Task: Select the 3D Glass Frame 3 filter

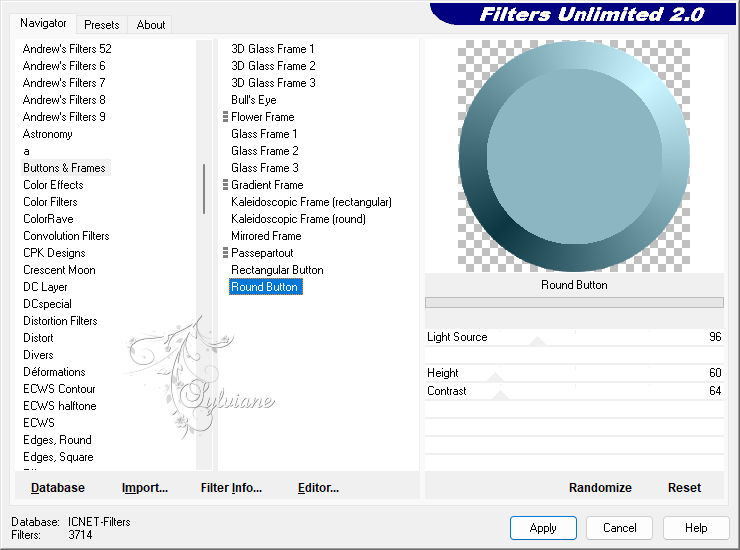Action: (x=273, y=83)
